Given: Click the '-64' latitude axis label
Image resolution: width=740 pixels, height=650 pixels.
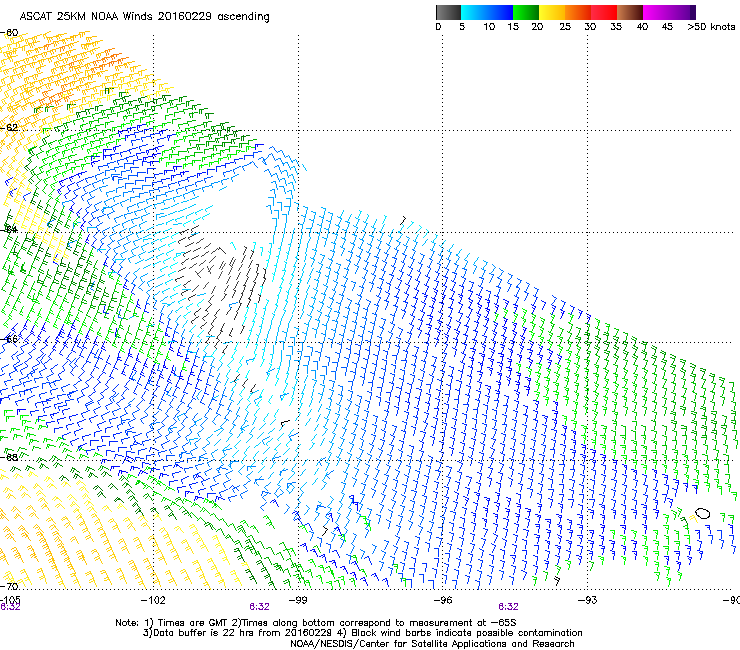Looking at the screenshot, I should pyautogui.click(x=9, y=229).
